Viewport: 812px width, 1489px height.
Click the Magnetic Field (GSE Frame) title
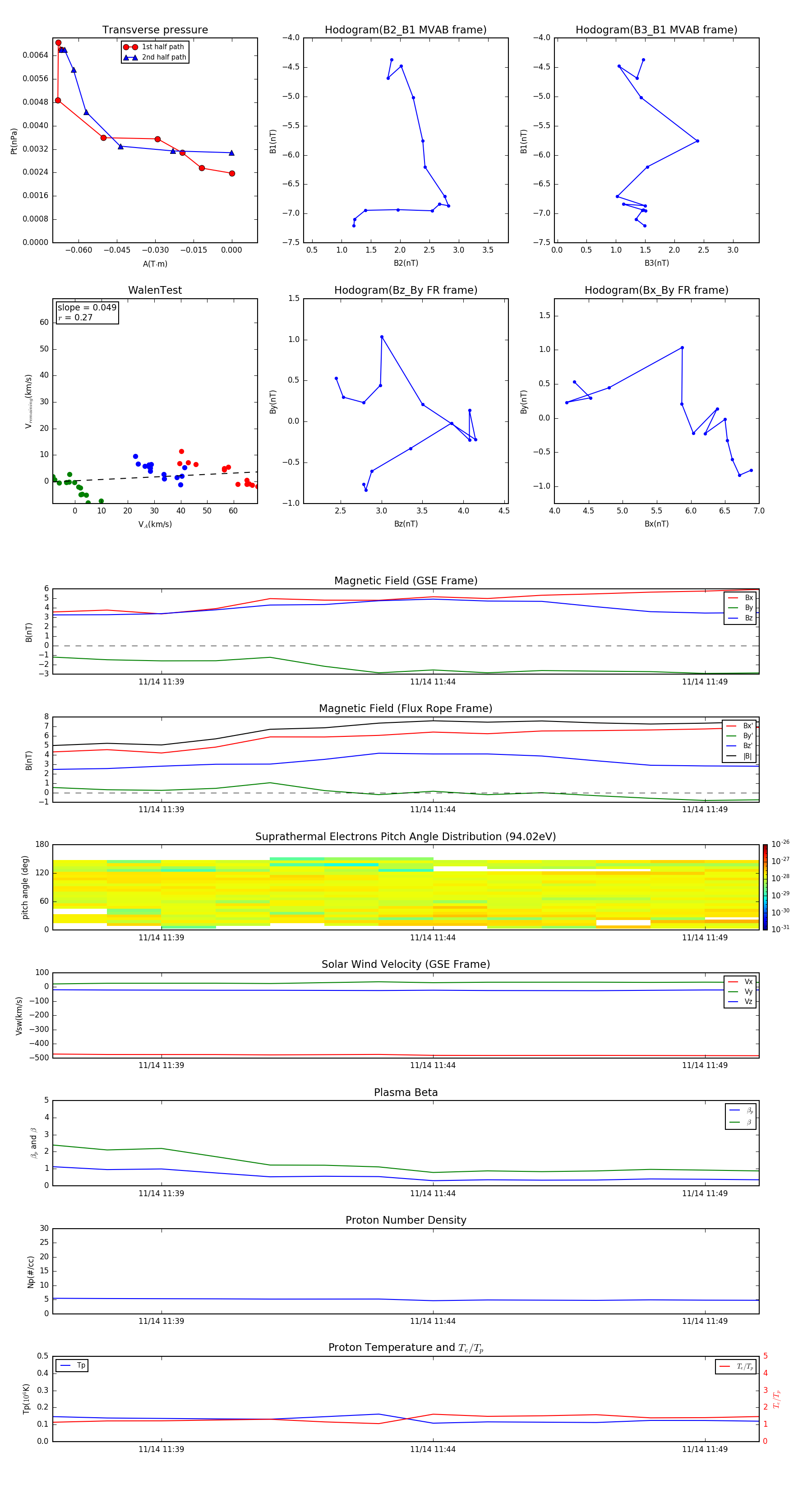406,581
